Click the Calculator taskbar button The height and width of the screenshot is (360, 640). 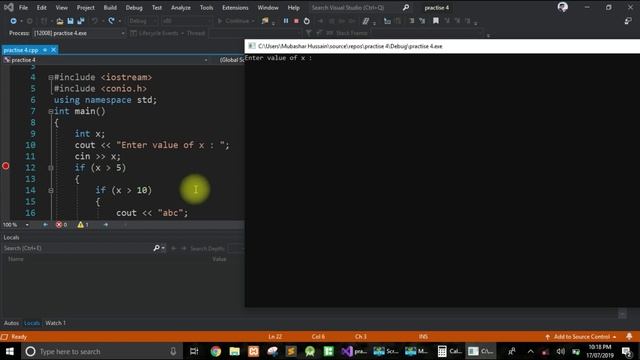pos(449,351)
